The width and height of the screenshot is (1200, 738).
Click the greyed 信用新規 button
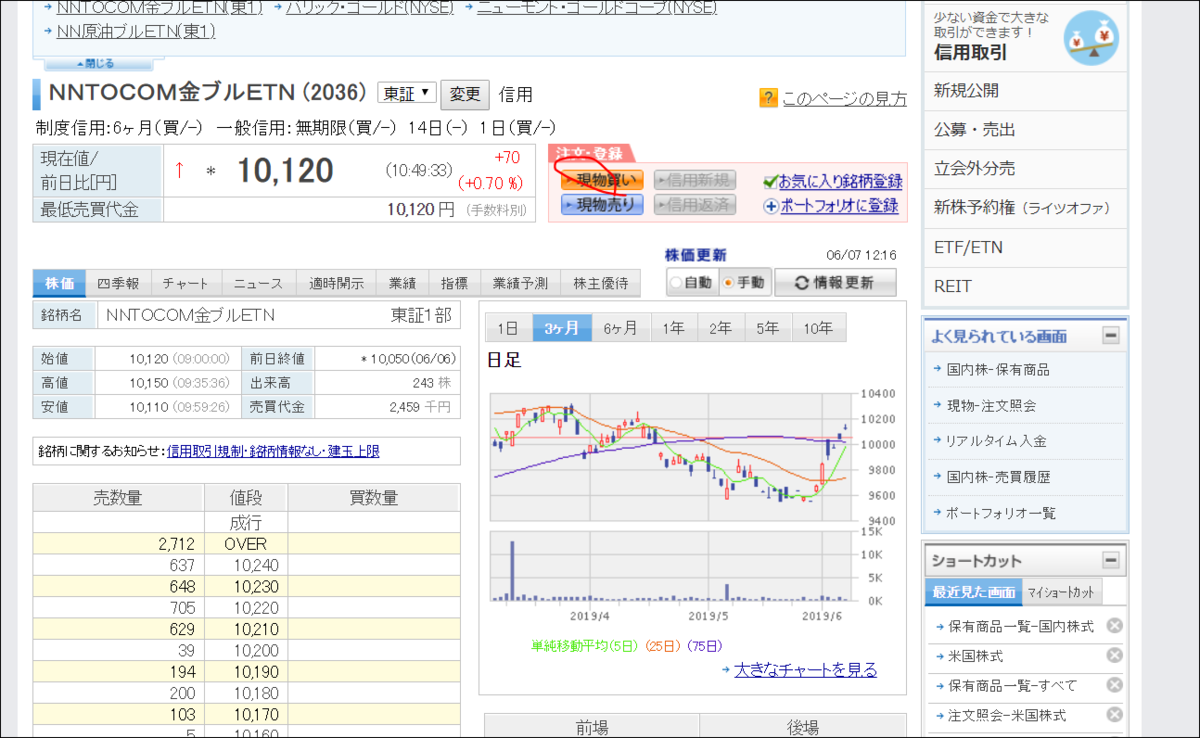(x=695, y=181)
